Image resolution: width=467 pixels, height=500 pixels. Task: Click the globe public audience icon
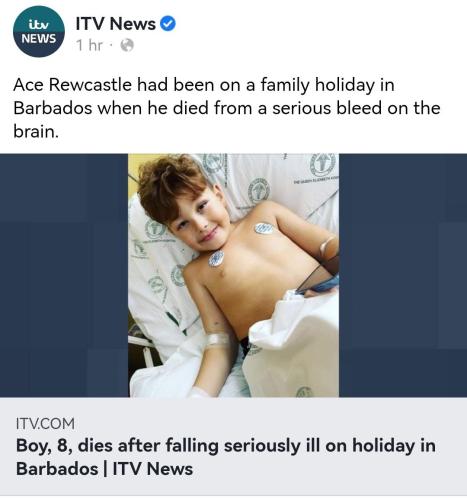click(127, 45)
